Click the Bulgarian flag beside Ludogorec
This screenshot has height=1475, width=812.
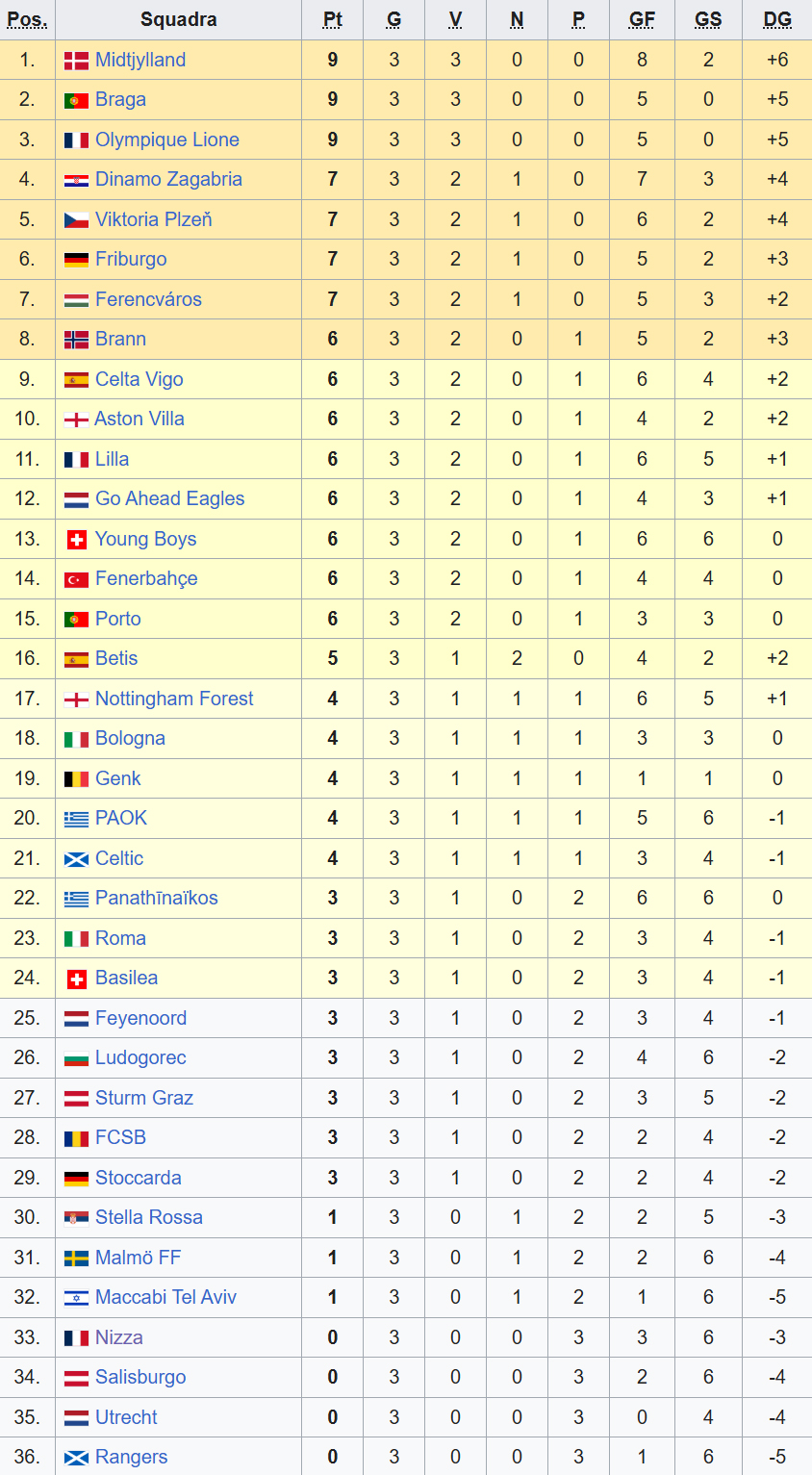coord(76,1058)
